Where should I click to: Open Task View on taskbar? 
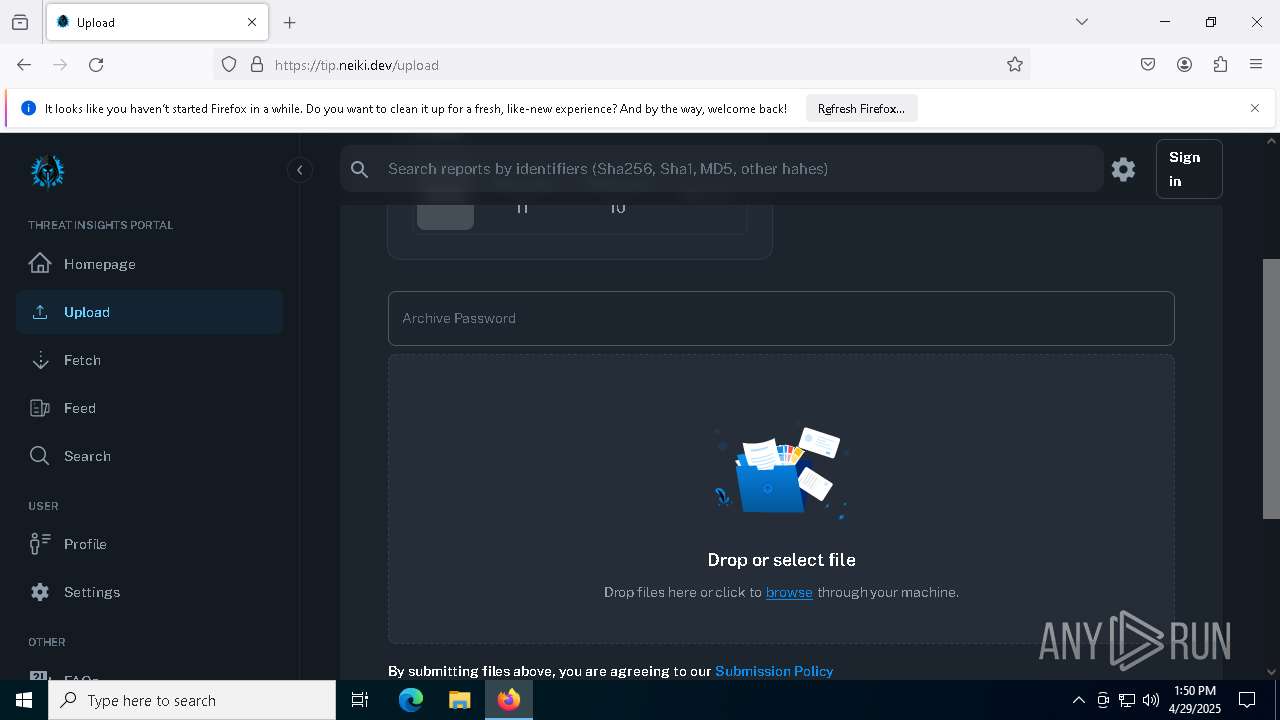360,700
